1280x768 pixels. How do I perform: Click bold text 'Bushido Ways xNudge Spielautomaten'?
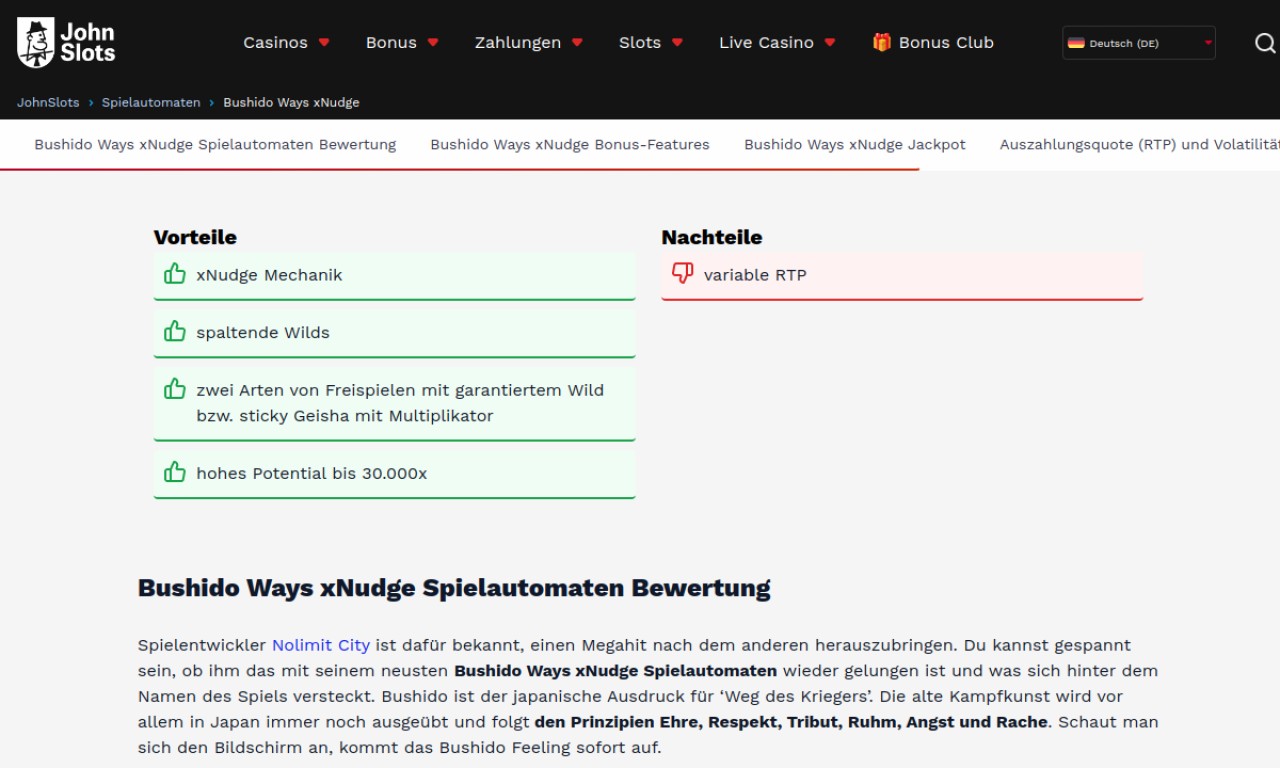click(615, 671)
